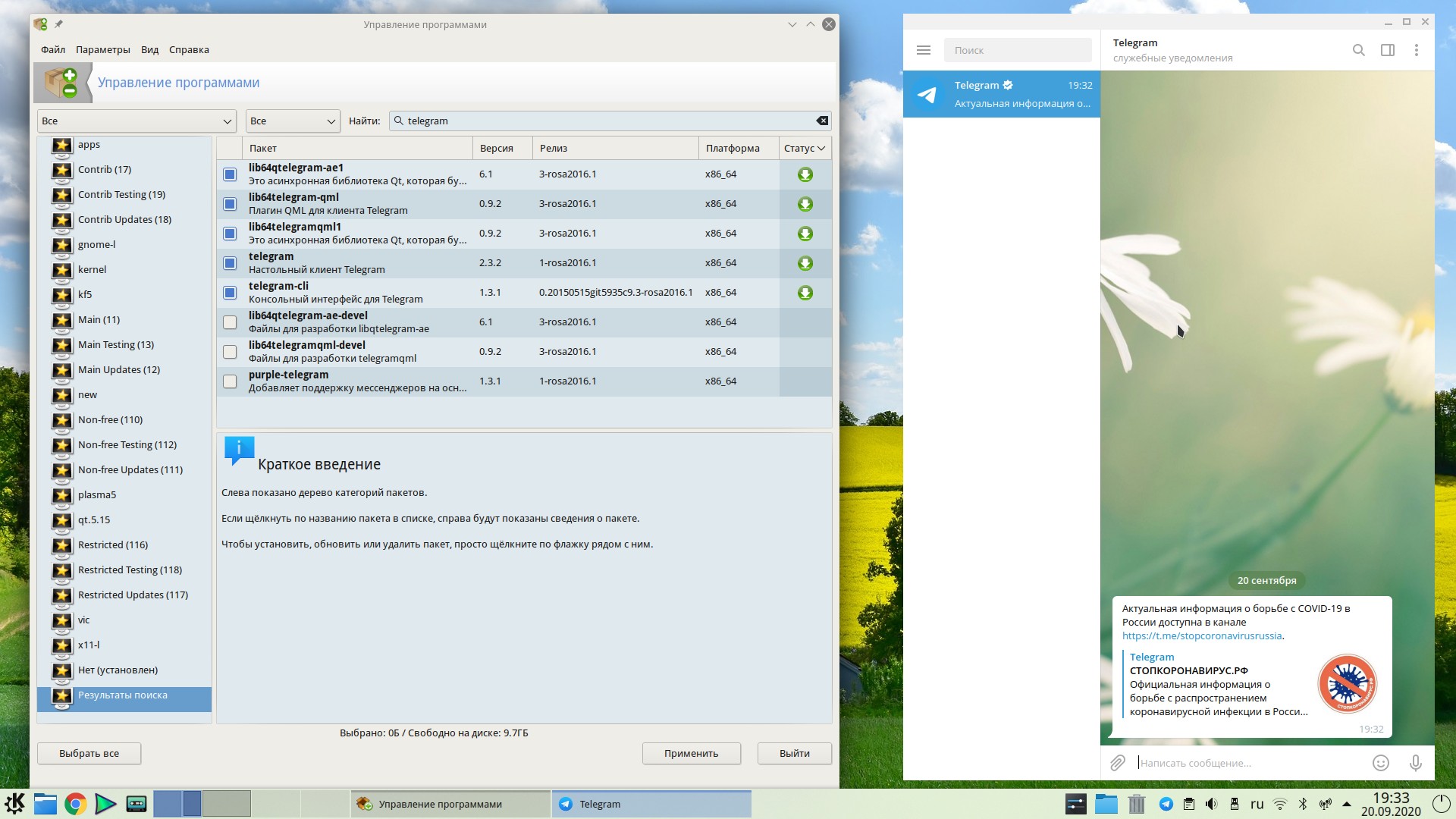Click the voice message microphone icon
Image resolution: width=1456 pixels, height=819 pixels.
1415,763
